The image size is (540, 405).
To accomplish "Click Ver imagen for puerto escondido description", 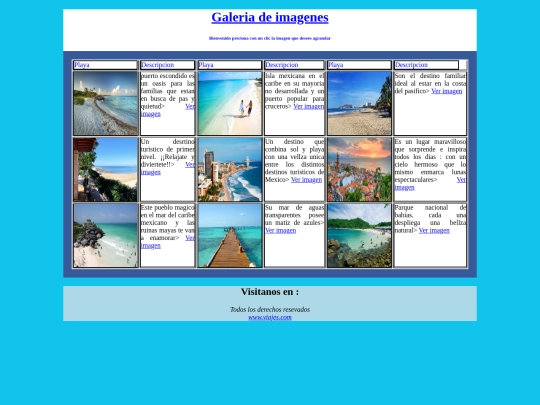I will click(151, 114).
